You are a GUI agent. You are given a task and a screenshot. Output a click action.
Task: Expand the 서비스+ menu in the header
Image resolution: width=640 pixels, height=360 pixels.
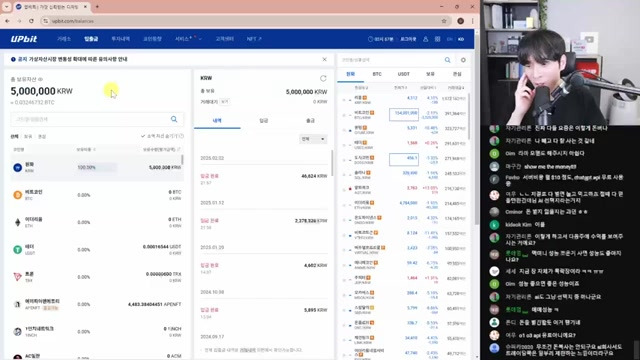(188, 39)
